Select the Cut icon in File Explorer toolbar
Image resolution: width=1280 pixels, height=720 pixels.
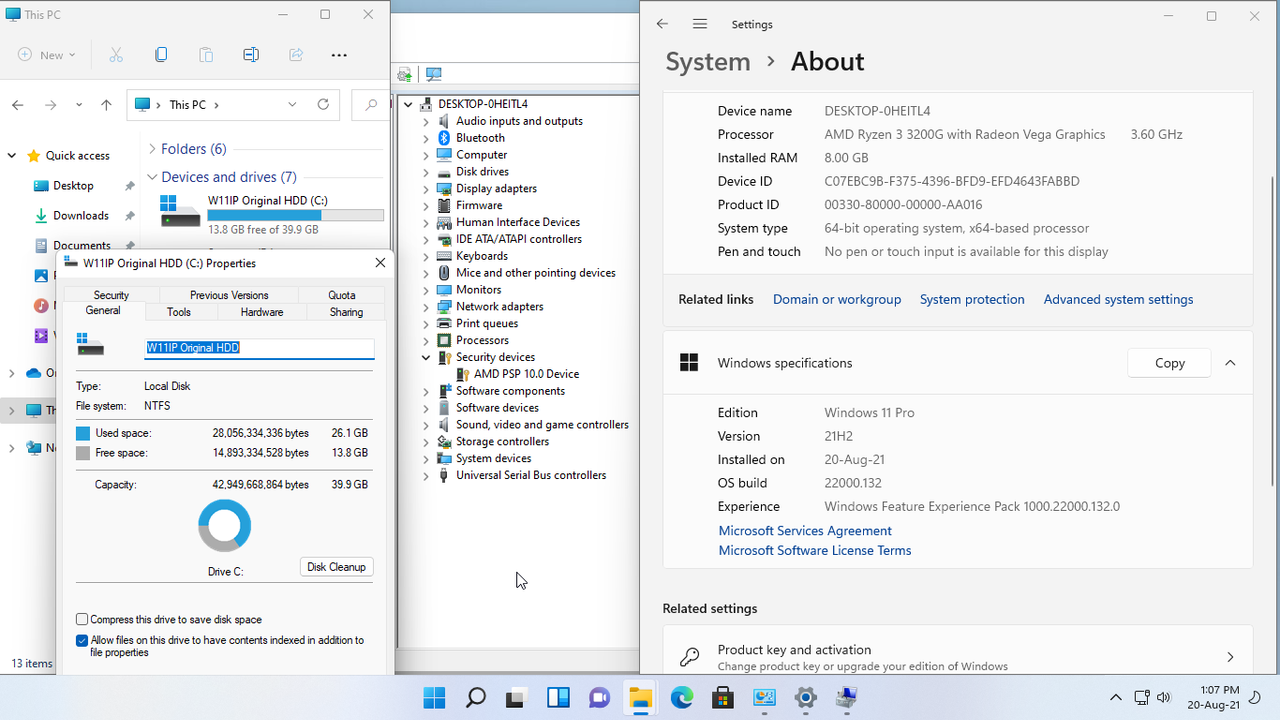116,55
